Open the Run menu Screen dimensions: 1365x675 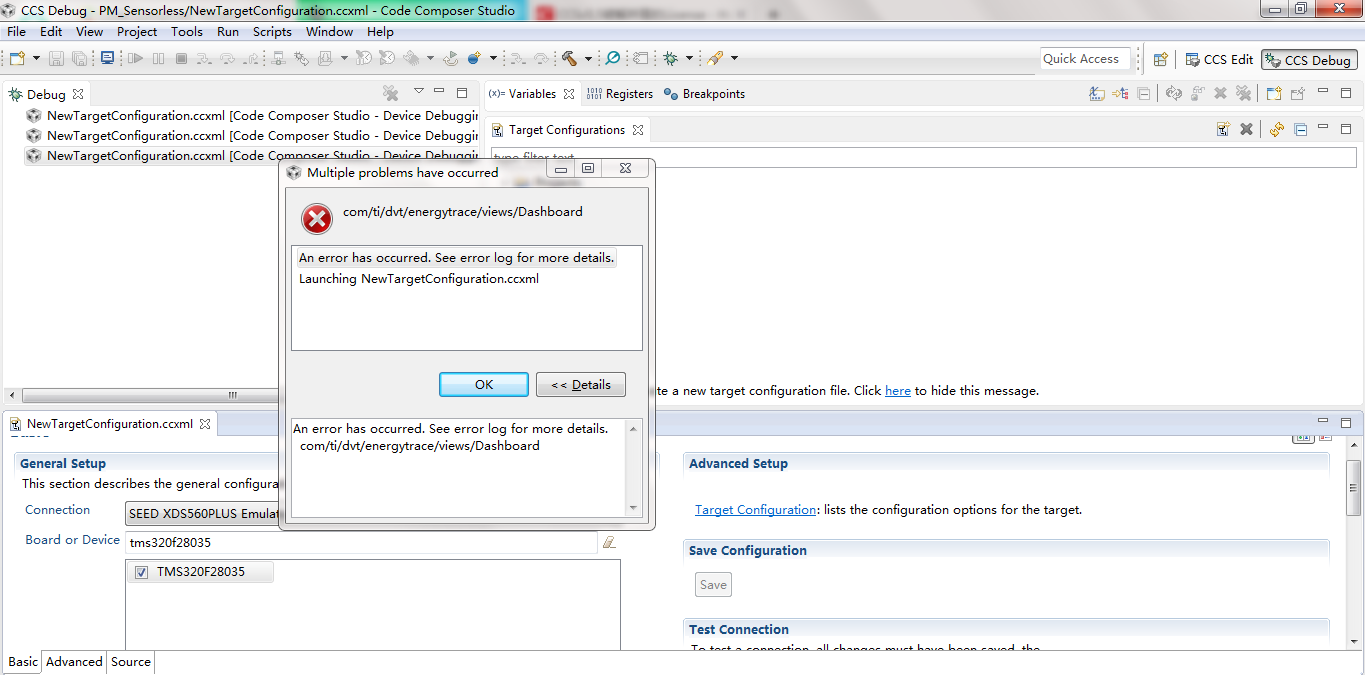[x=228, y=32]
